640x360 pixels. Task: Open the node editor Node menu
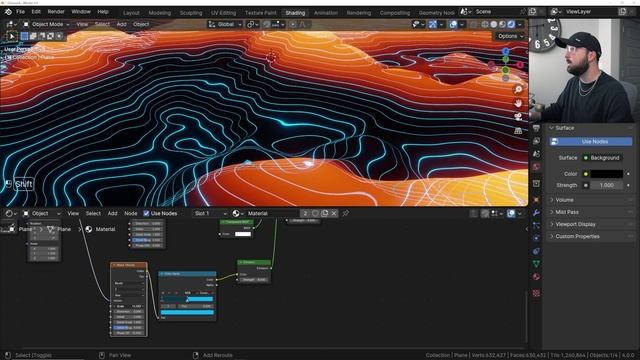131,213
